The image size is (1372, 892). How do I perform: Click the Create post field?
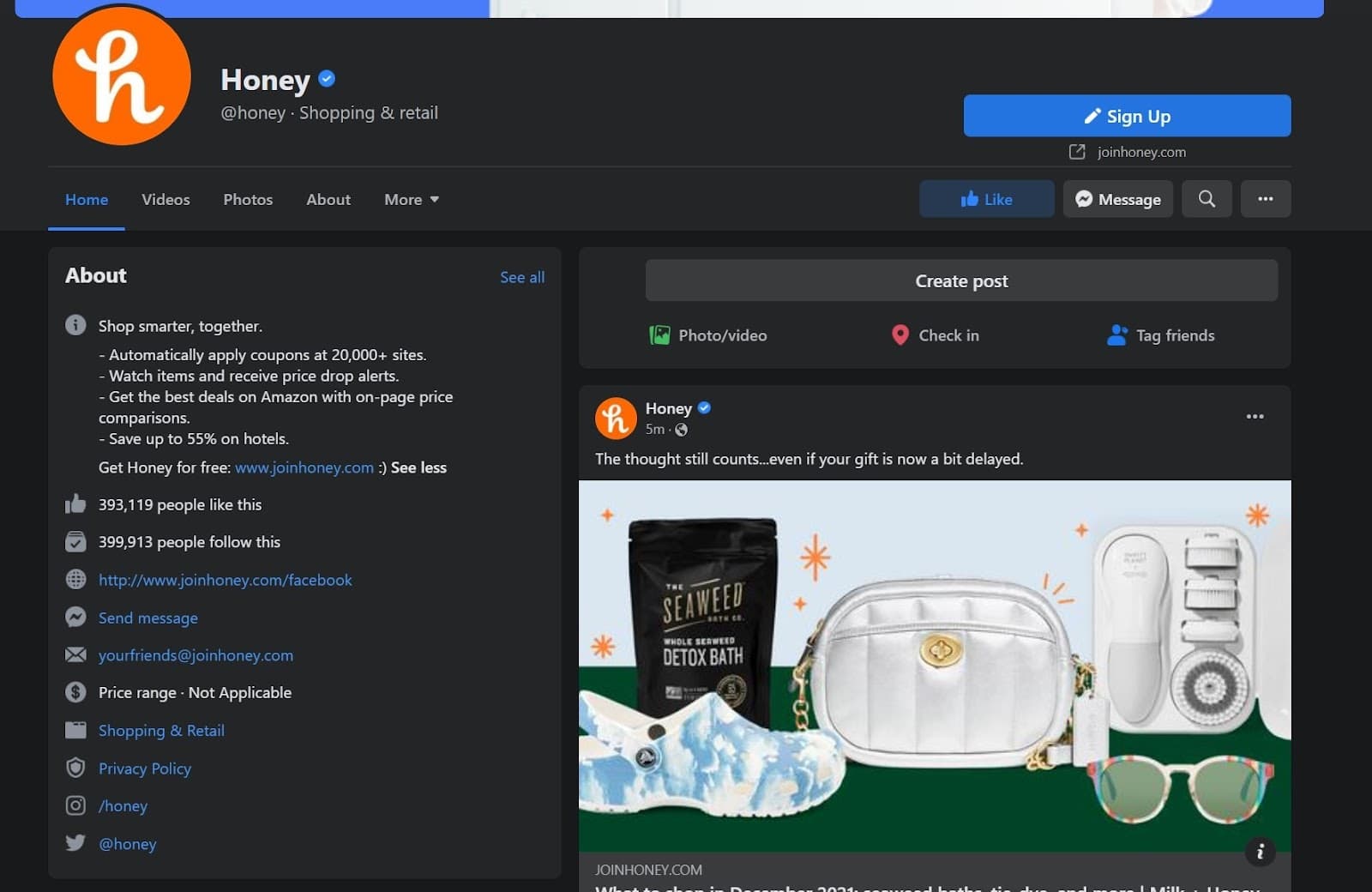click(x=960, y=281)
